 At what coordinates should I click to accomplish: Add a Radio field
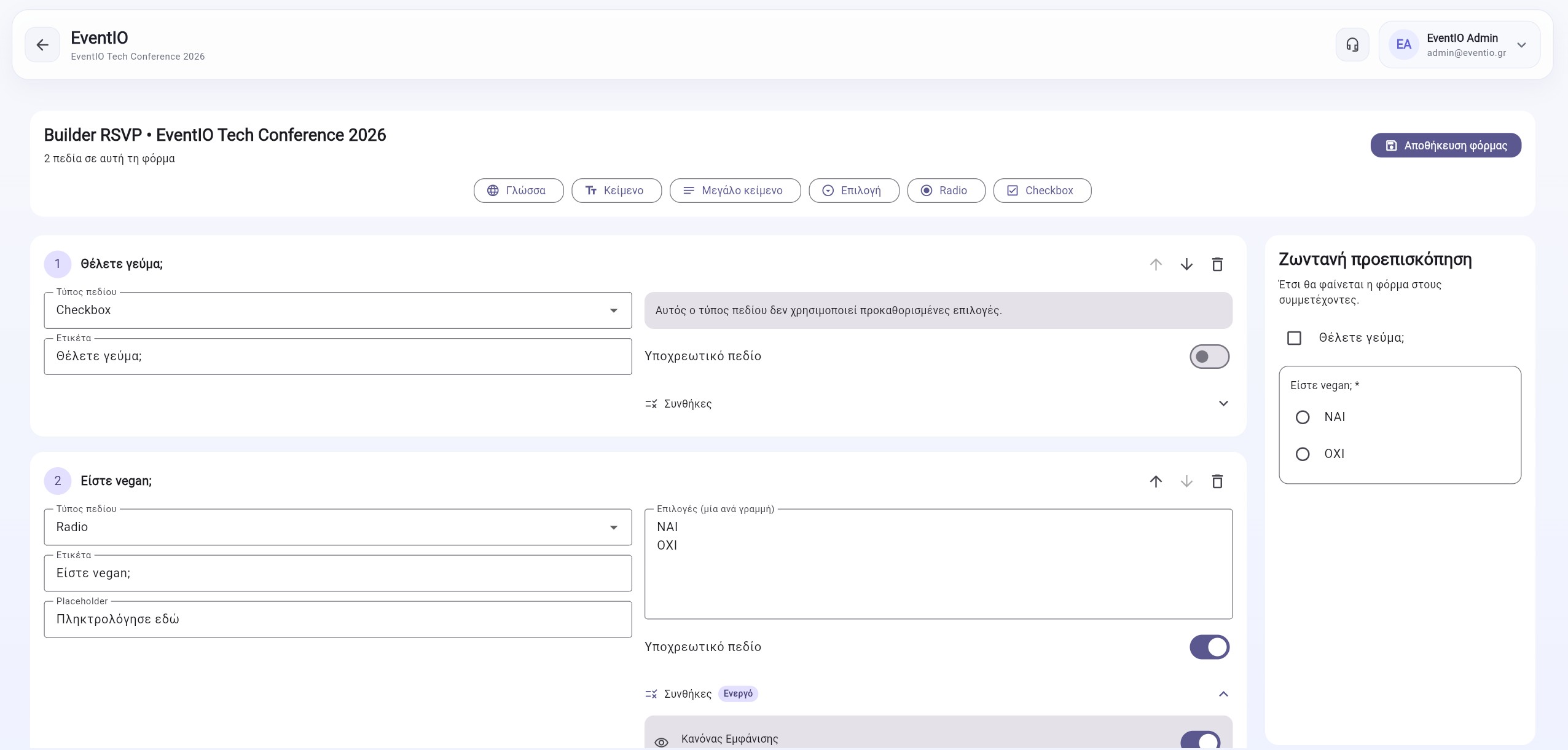coord(946,191)
